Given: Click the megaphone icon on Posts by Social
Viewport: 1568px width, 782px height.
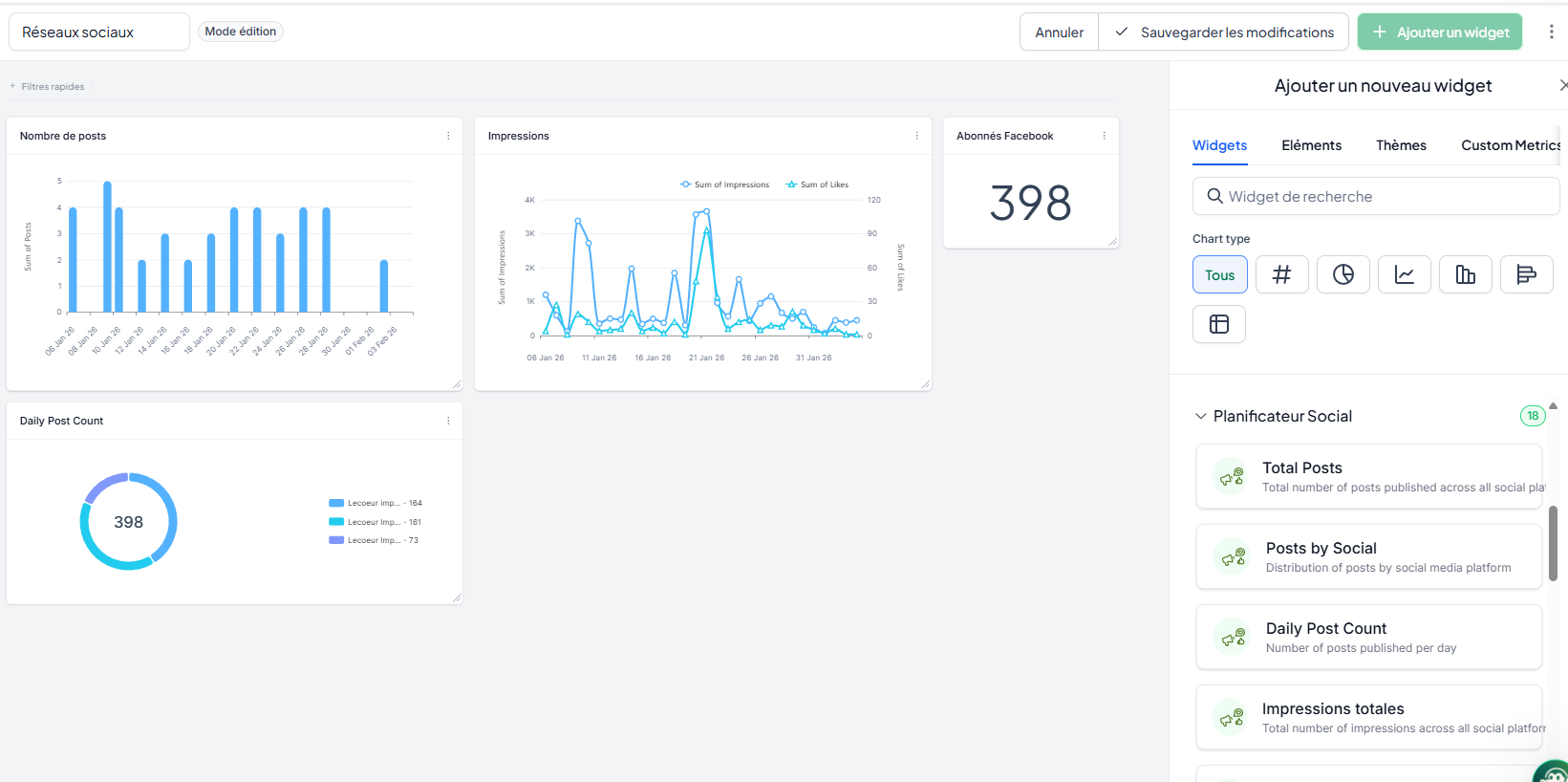Looking at the screenshot, I should click(1234, 556).
